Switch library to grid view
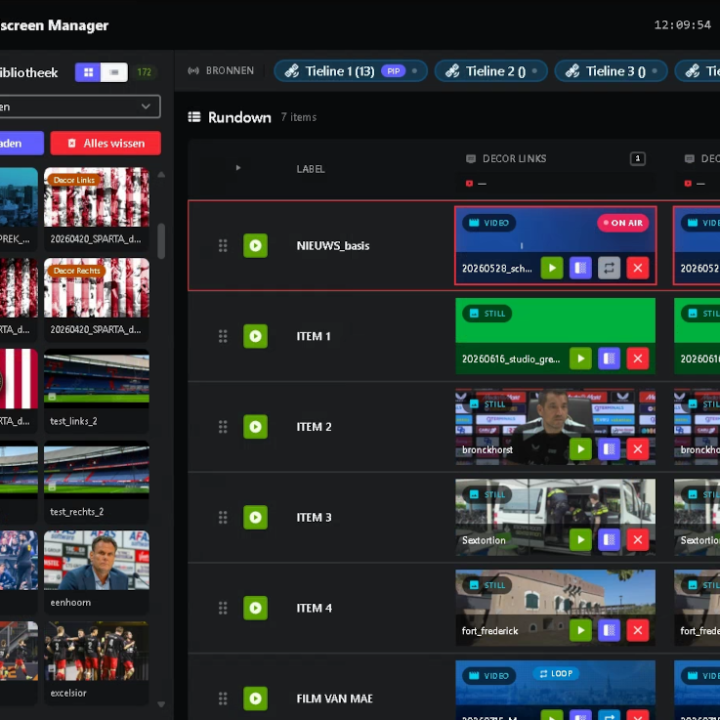This screenshot has height=720, width=720. [88, 72]
